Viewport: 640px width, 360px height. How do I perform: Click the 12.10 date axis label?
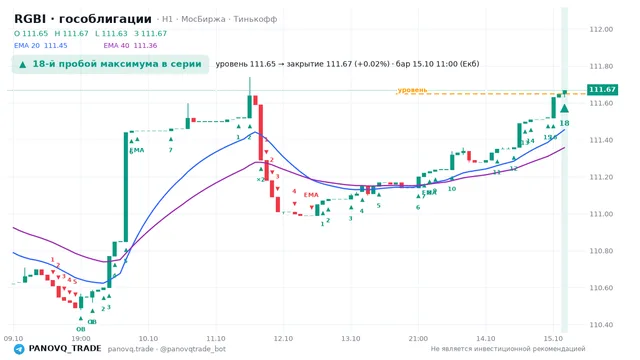[283, 338]
